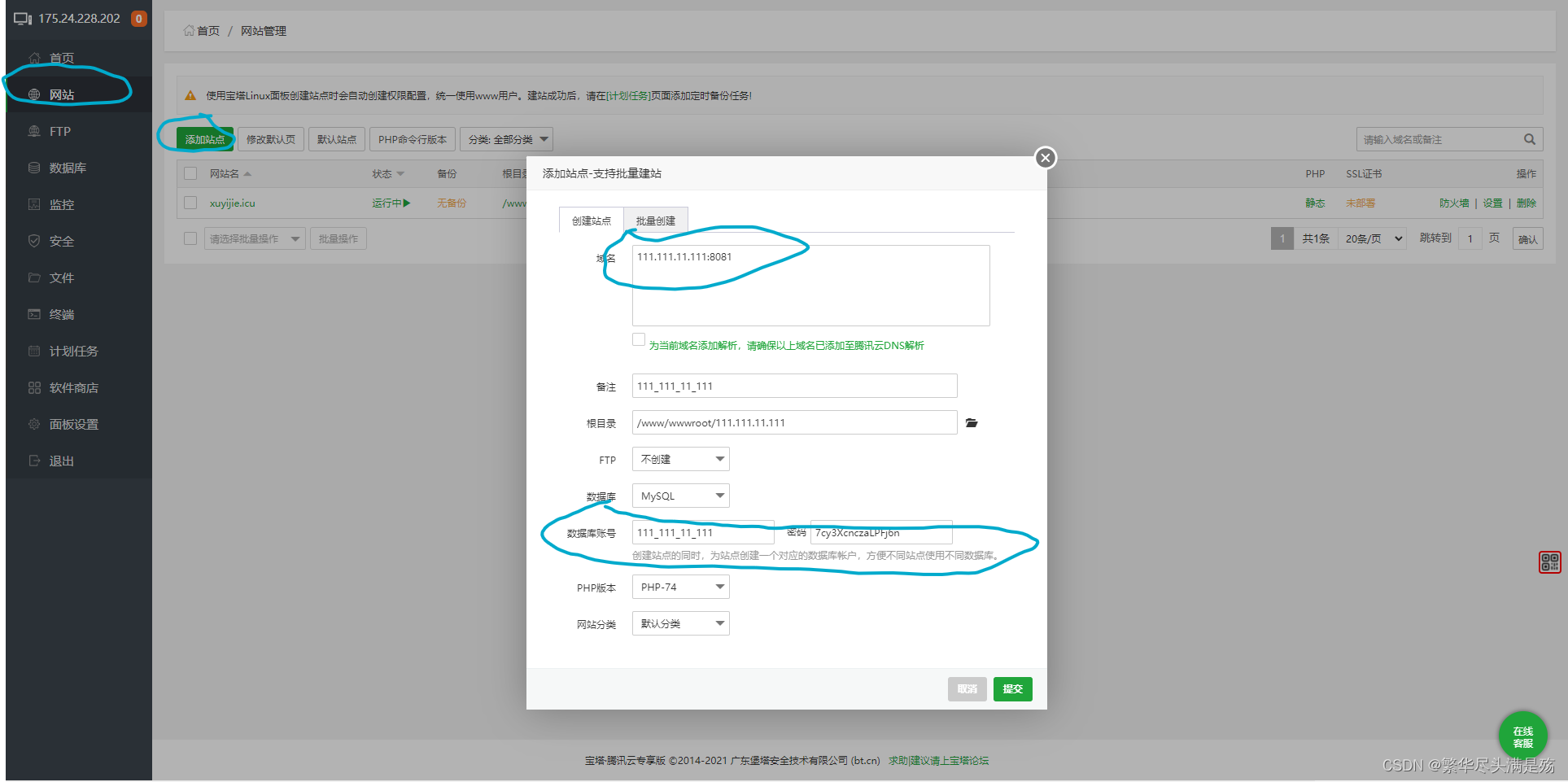Image resolution: width=1568 pixels, height=782 pixels.
Task: Click the 退出 logout sidebar icon
Action: click(34, 461)
